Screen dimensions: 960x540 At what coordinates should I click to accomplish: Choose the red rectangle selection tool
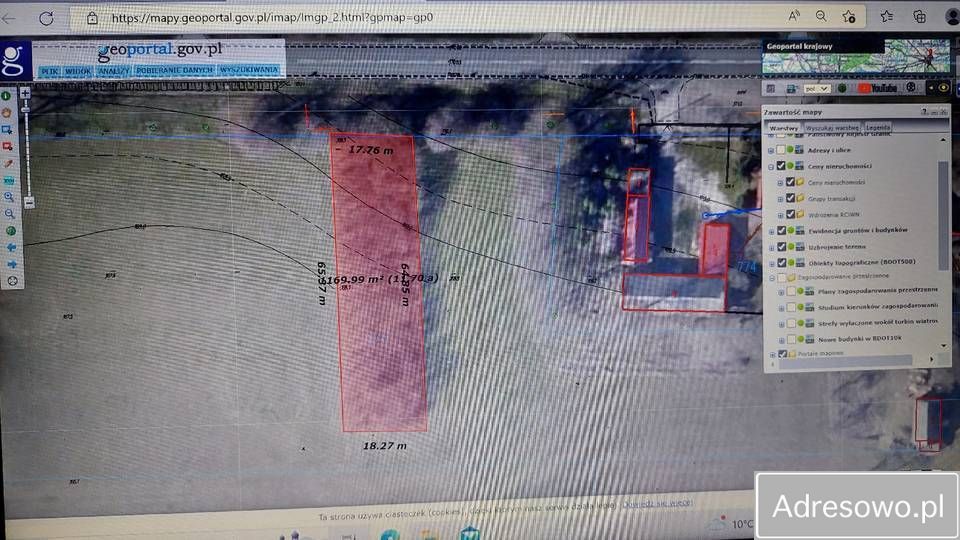8,146
